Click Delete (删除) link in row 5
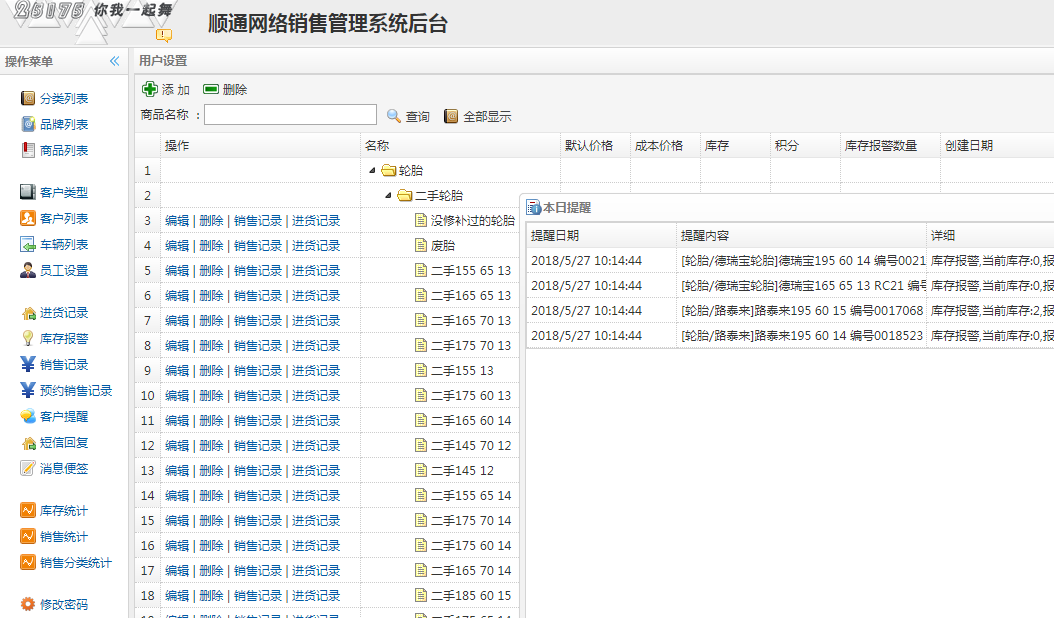 click(x=211, y=270)
